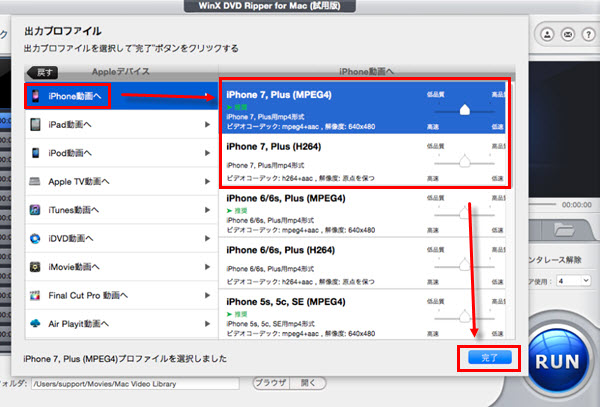600x407 pixels.
Task: Select the iDVD動画へ category
Action: (121, 238)
